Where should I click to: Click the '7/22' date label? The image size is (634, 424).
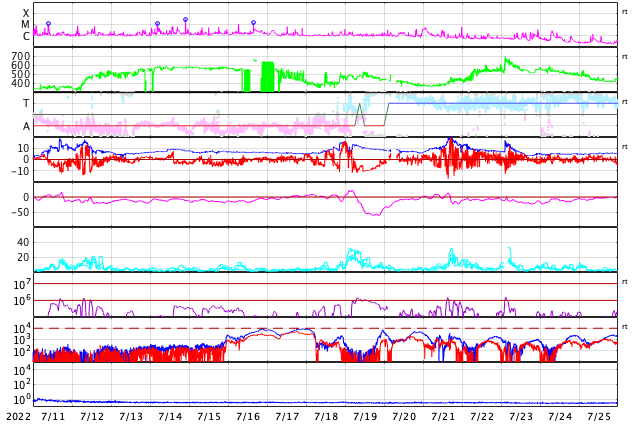pyautogui.click(x=482, y=417)
